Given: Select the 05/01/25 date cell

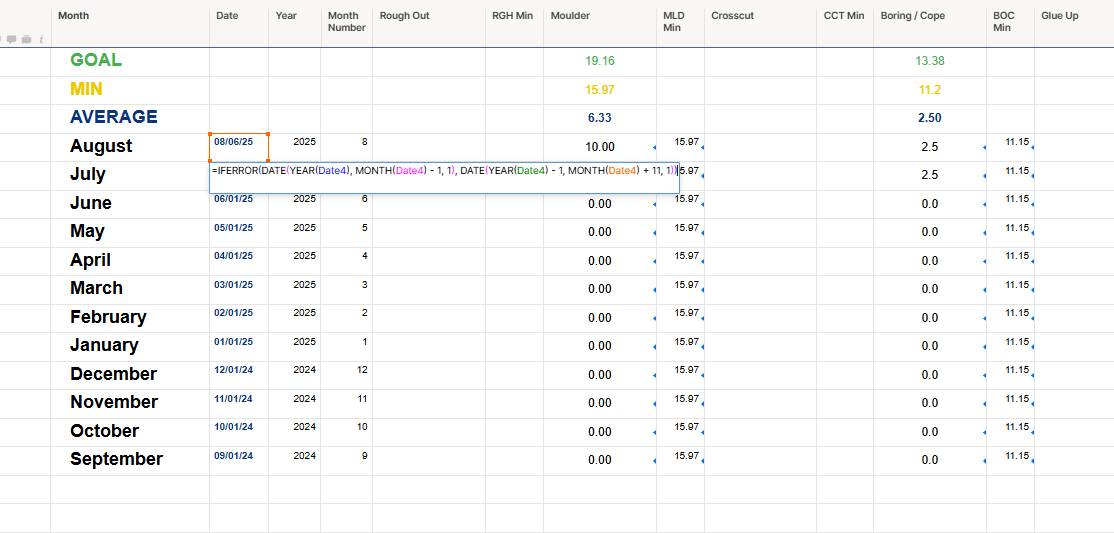Looking at the screenshot, I should (x=239, y=232).
